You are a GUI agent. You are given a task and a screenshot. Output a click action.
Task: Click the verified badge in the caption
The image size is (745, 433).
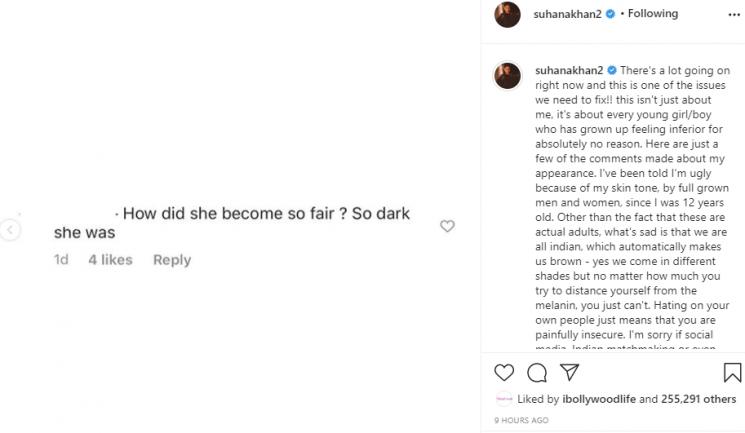point(610,72)
